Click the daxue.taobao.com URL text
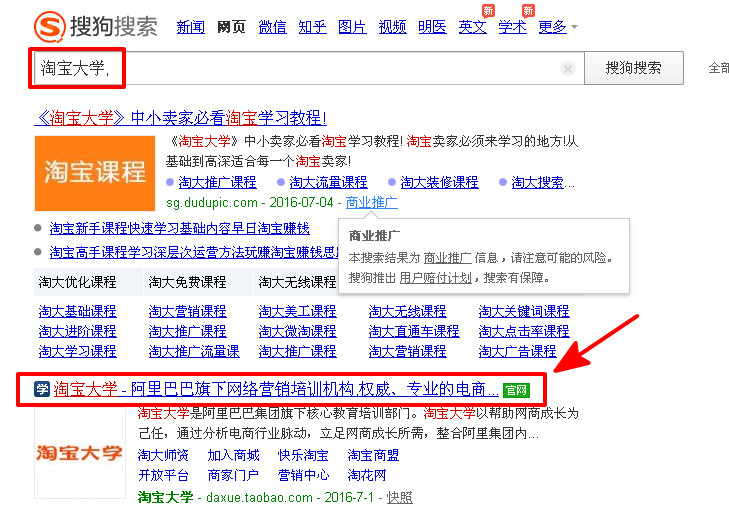Viewport: 729px width, 514px height. [259, 498]
